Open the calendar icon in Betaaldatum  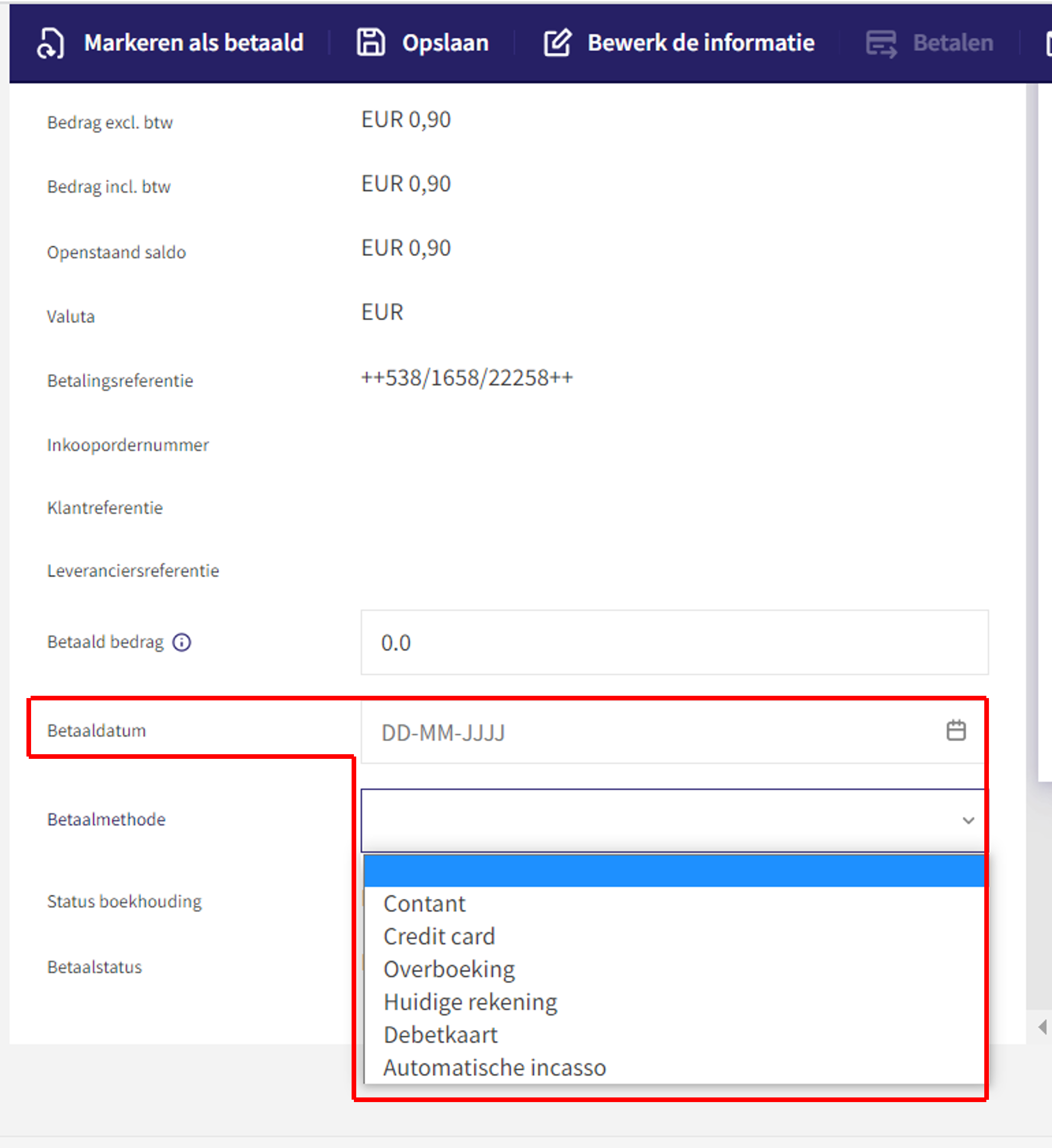click(x=956, y=731)
